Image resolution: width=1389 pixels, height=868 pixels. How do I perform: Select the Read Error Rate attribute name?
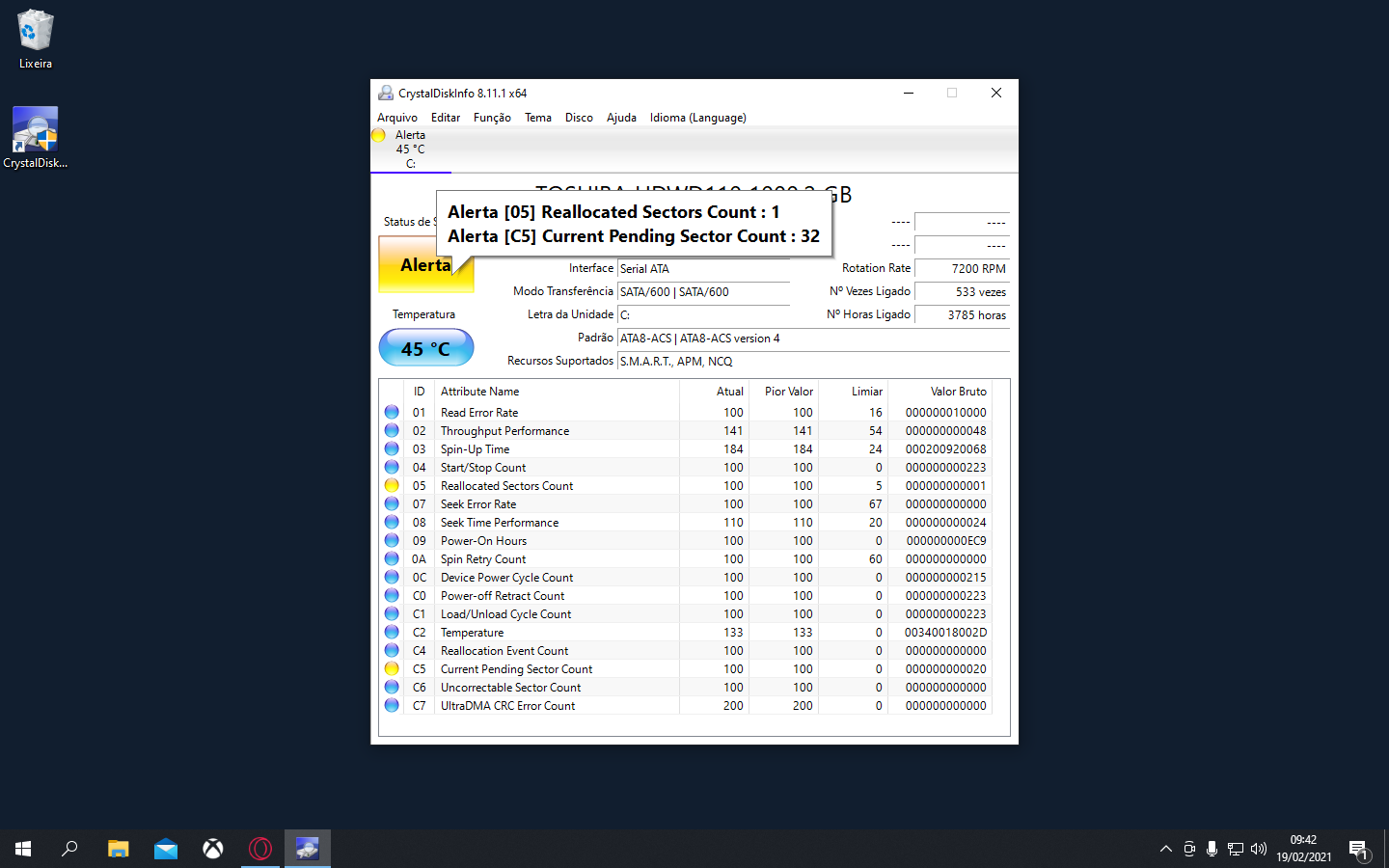(x=479, y=413)
